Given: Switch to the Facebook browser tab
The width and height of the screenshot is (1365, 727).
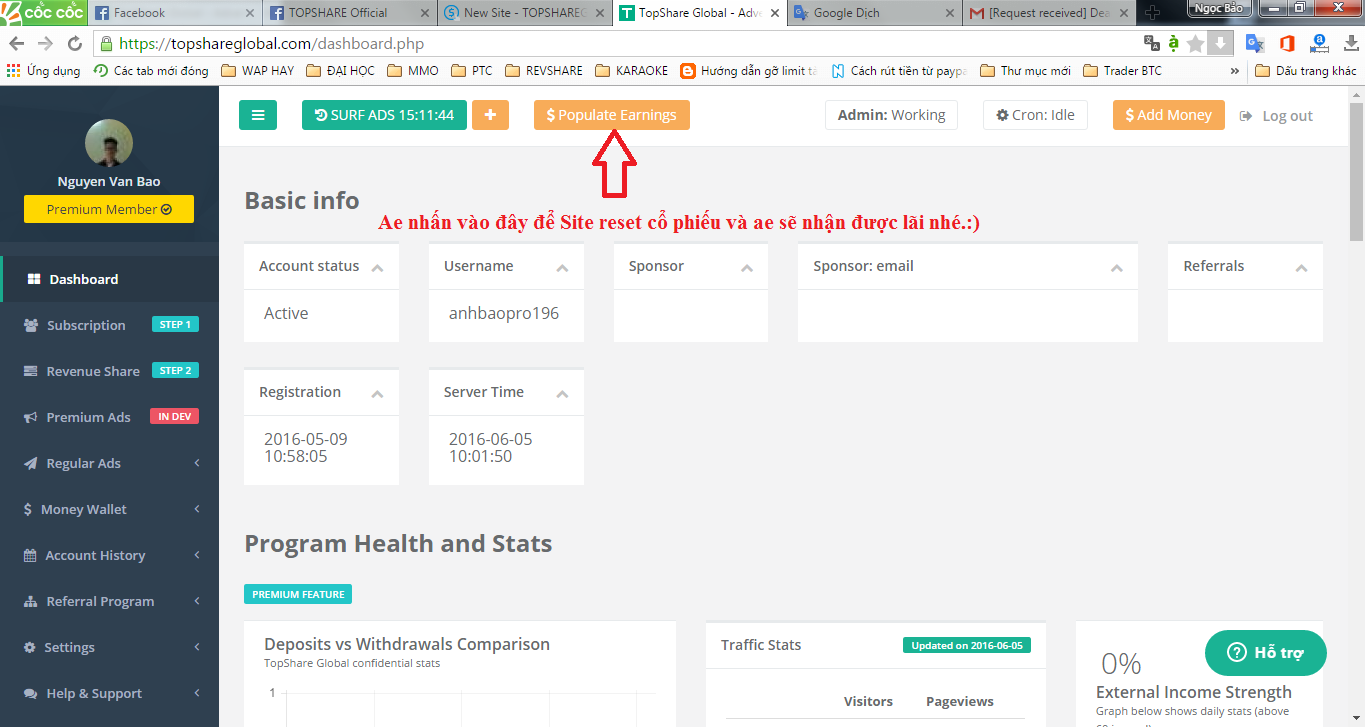Looking at the screenshot, I should click(175, 13).
